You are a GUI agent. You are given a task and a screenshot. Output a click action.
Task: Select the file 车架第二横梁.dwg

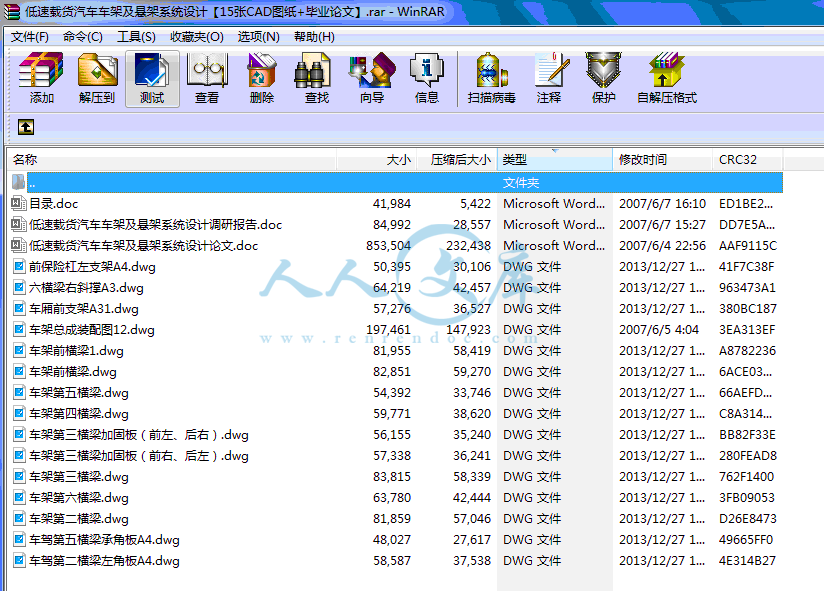(79, 519)
